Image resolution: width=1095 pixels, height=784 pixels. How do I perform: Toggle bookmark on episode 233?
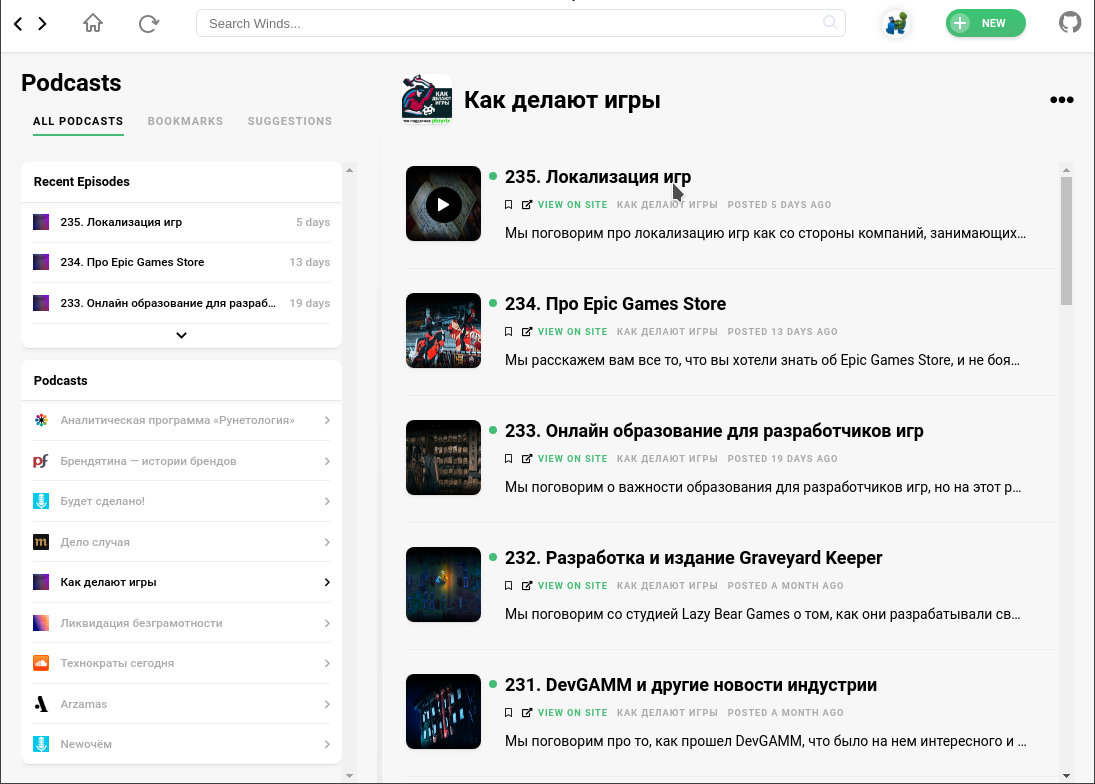coord(508,459)
